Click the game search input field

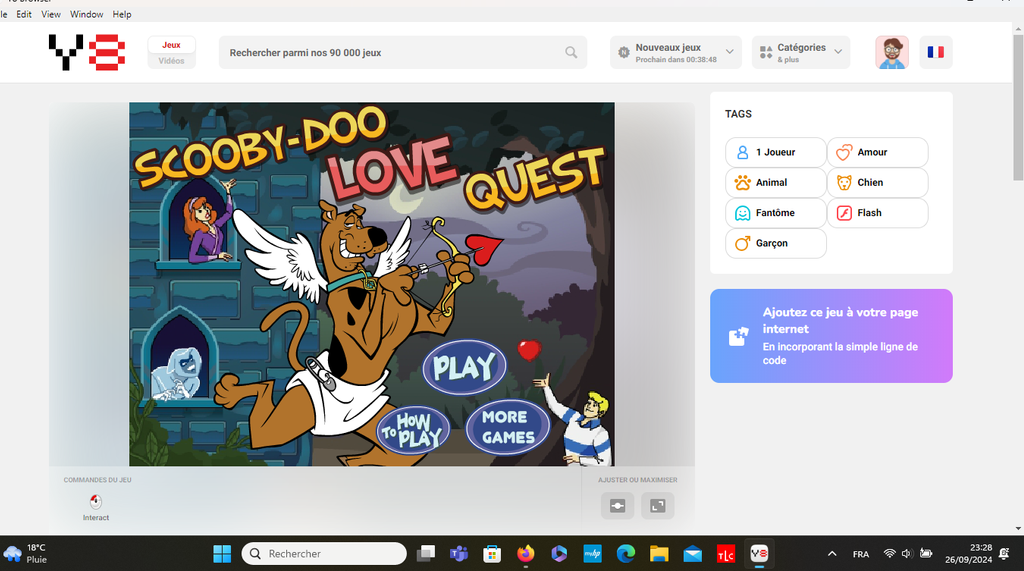[390, 53]
